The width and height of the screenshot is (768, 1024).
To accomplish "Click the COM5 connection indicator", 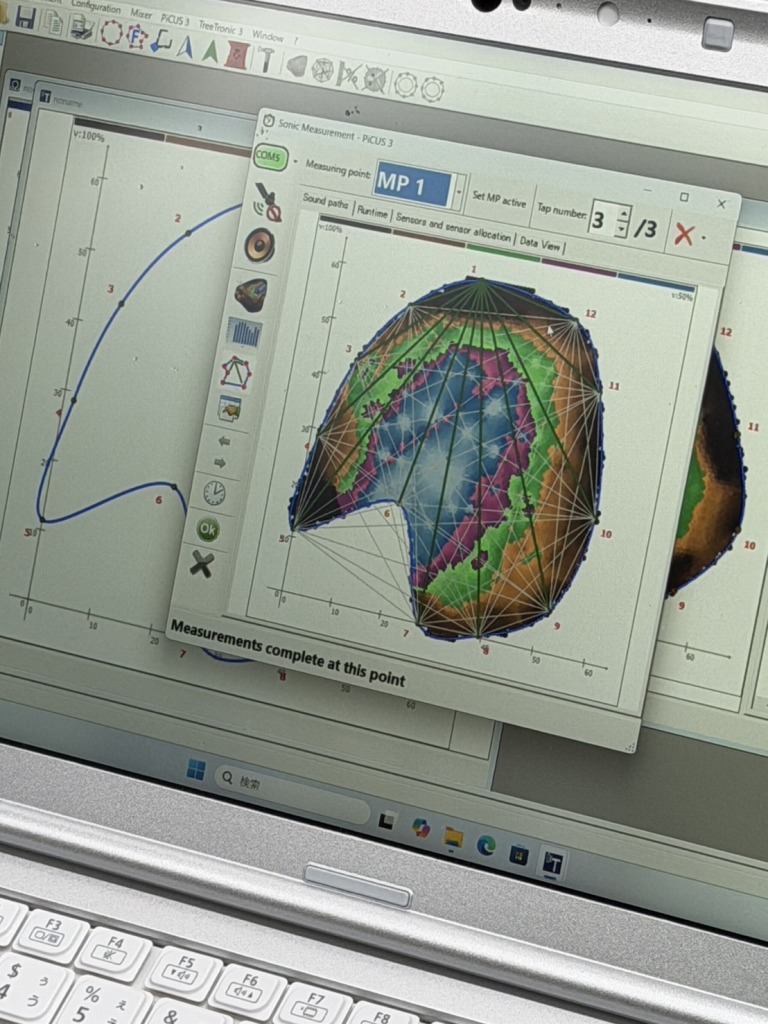I will (x=270, y=157).
